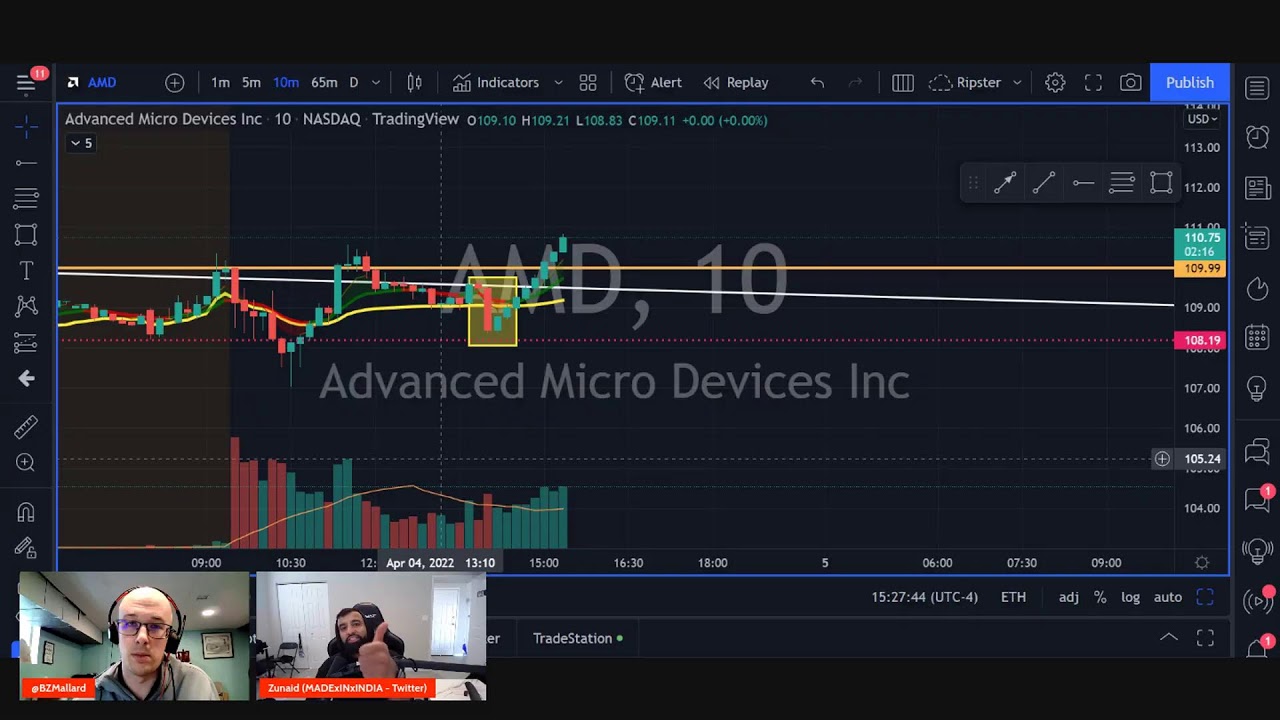
Task: Open notifications bell with badge
Action: click(1257, 647)
